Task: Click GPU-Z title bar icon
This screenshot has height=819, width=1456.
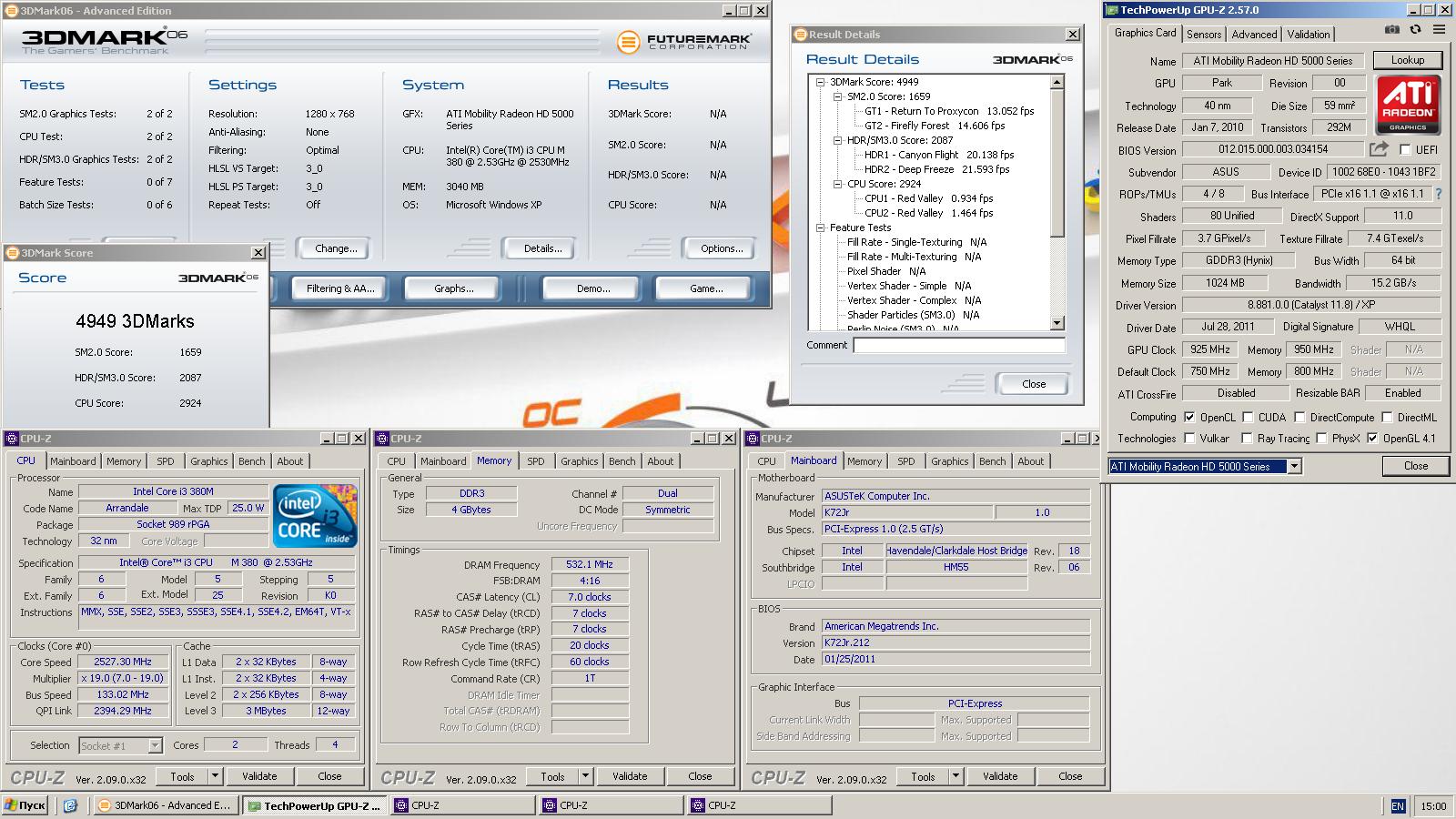Action: [1111, 10]
